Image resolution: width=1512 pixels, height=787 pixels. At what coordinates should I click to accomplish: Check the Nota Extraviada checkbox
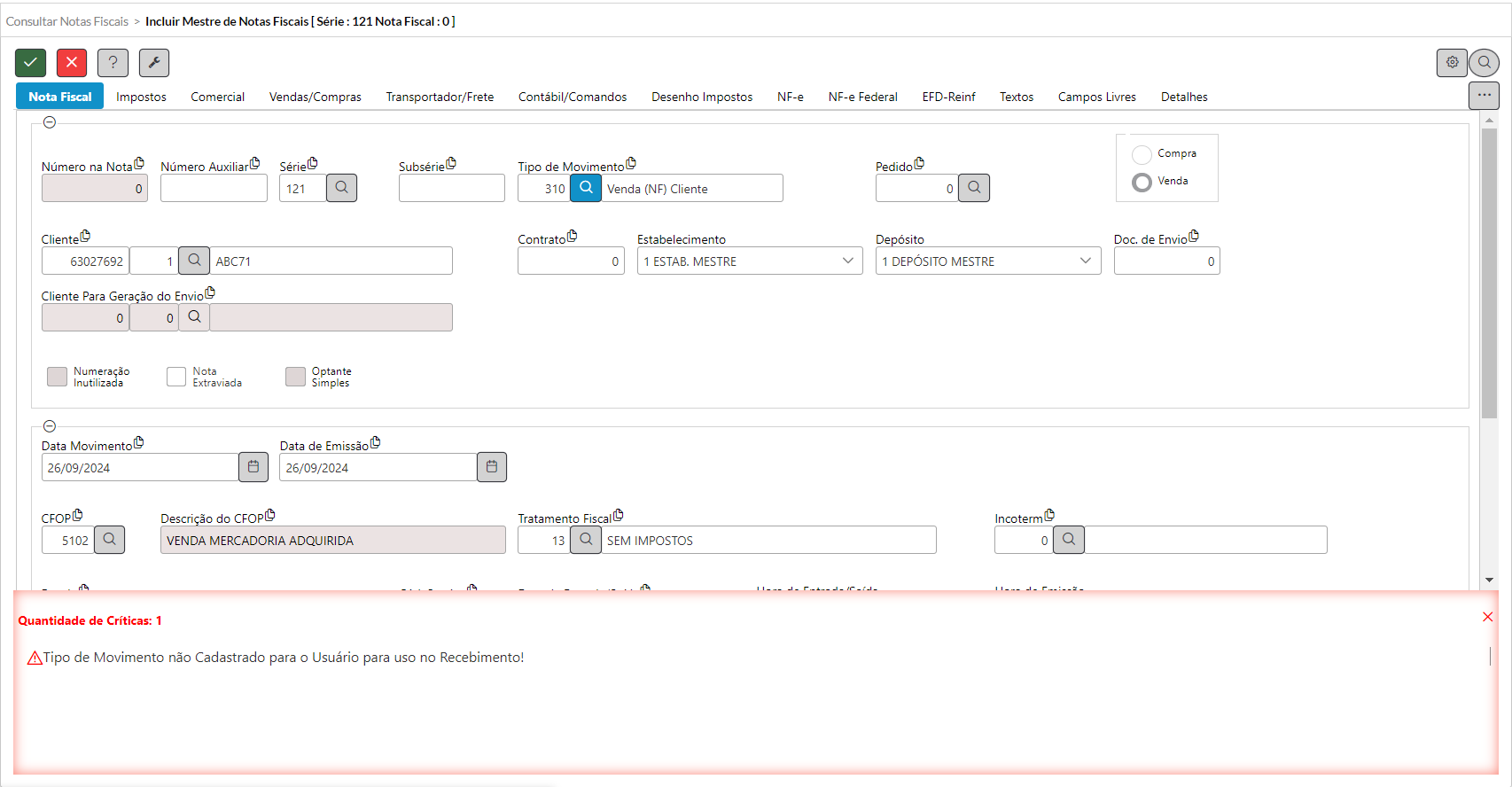pyautogui.click(x=176, y=377)
